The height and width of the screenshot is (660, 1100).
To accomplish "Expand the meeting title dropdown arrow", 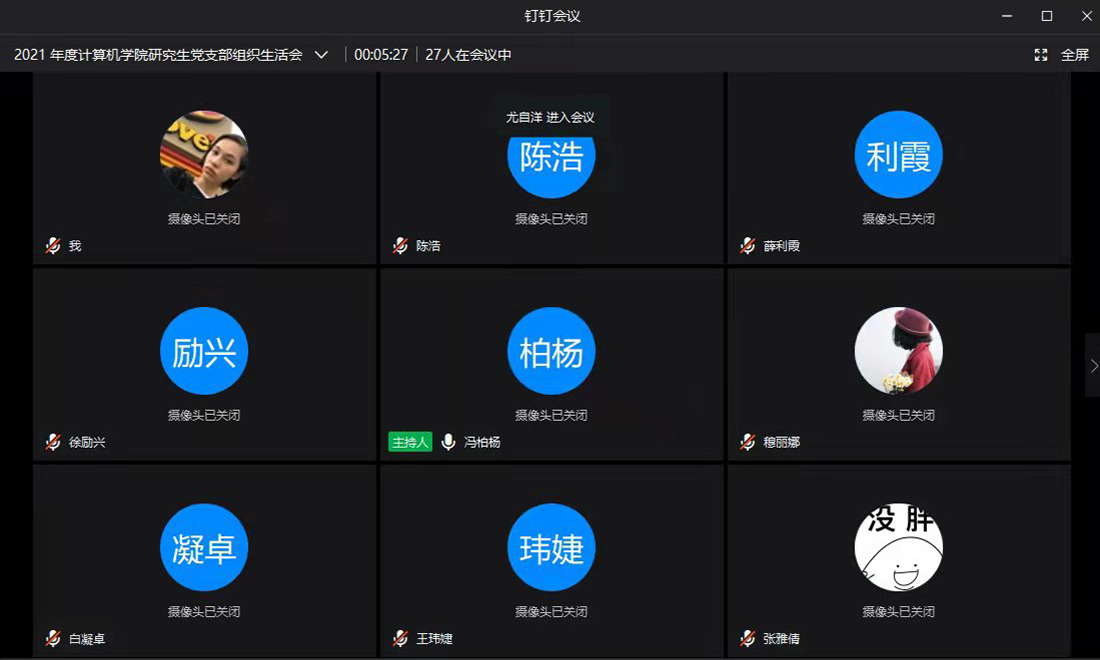I will tap(321, 55).
